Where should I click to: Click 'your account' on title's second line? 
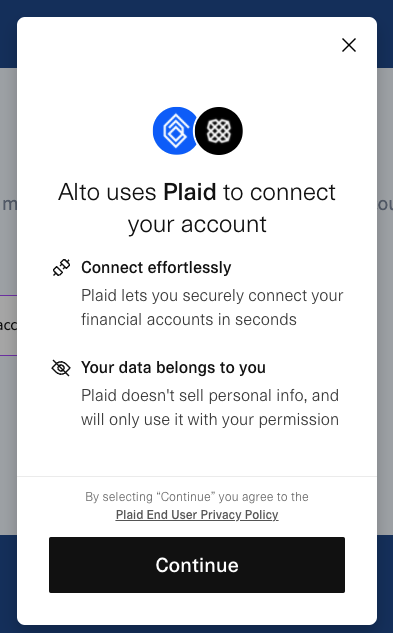197,224
